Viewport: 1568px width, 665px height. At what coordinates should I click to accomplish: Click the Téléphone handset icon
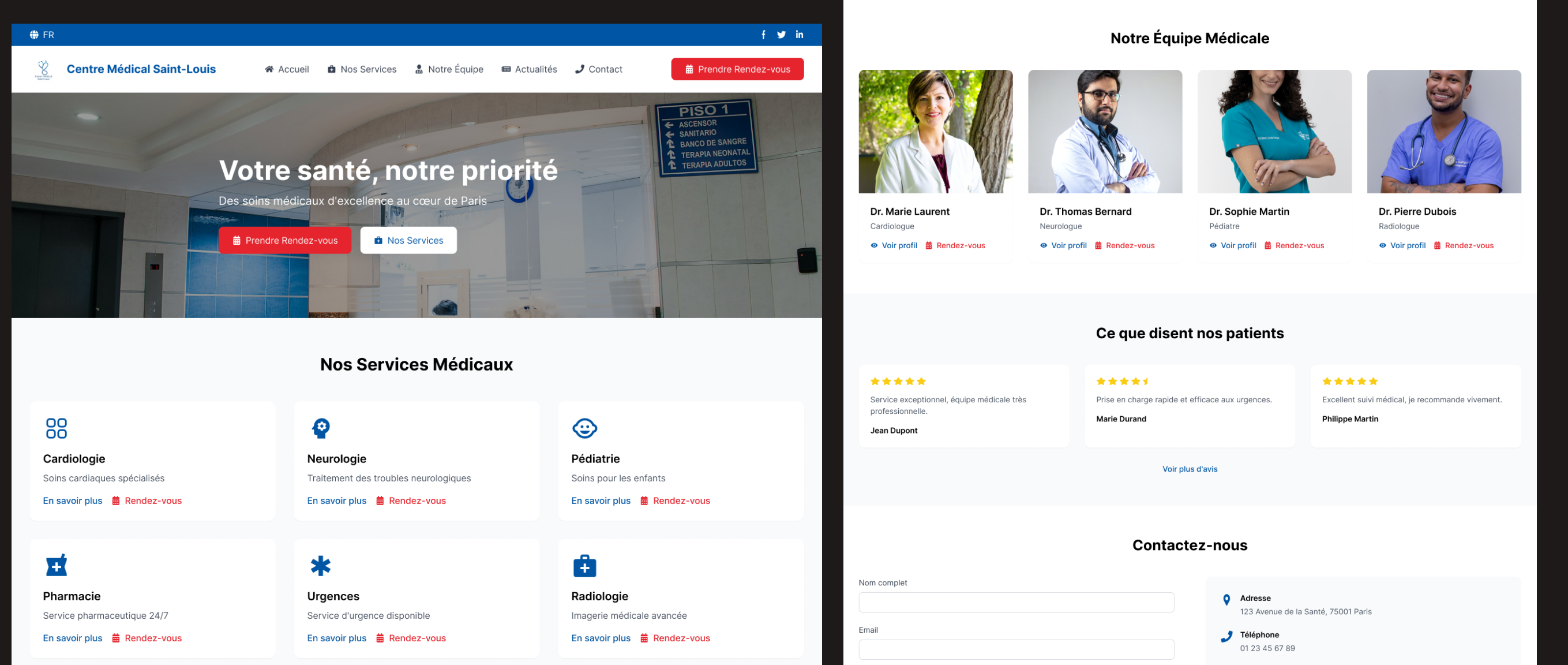point(1226,637)
